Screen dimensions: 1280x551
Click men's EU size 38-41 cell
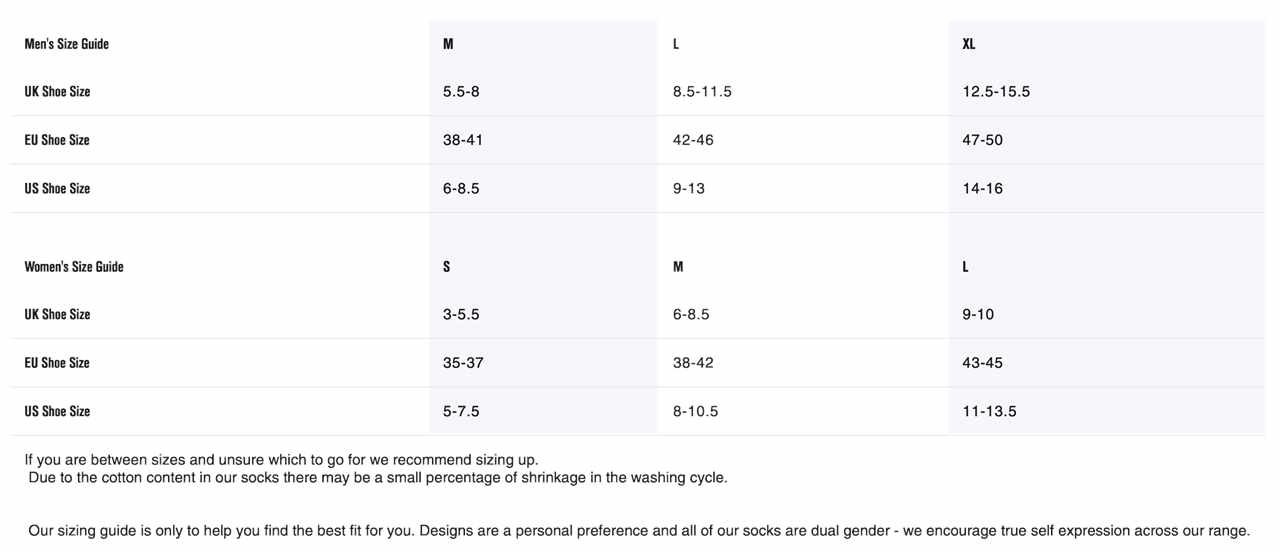click(x=463, y=140)
